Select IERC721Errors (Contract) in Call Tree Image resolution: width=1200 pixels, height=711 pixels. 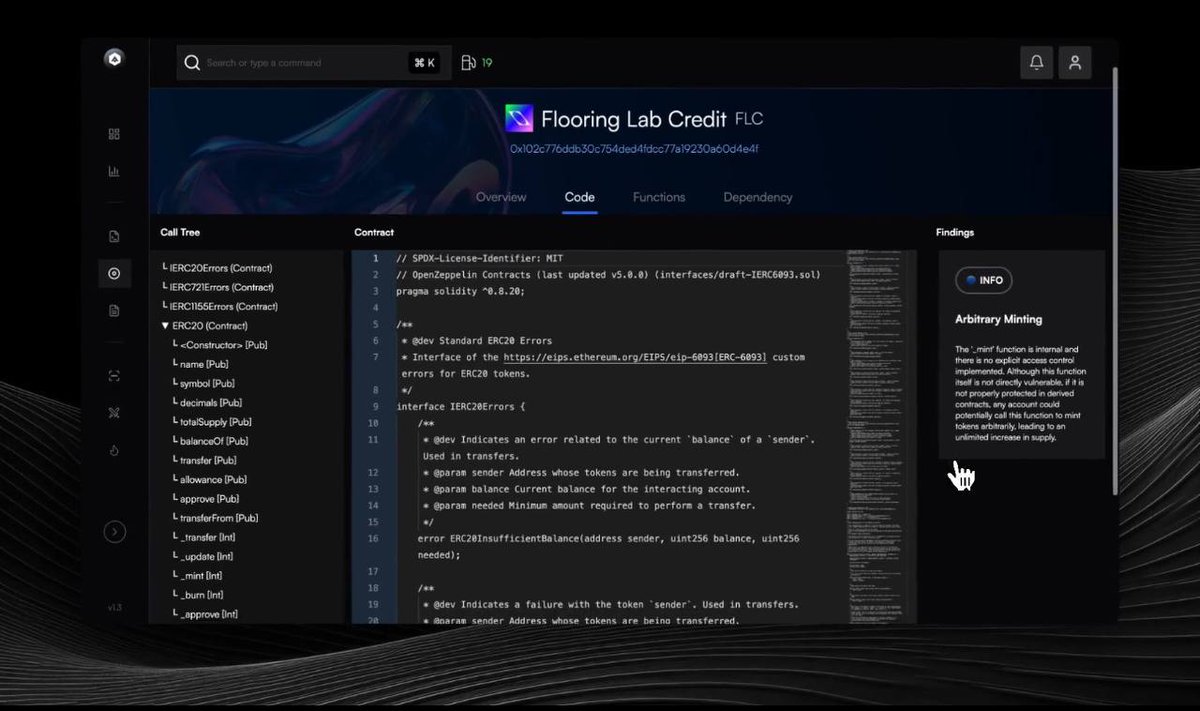tap(220, 287)
